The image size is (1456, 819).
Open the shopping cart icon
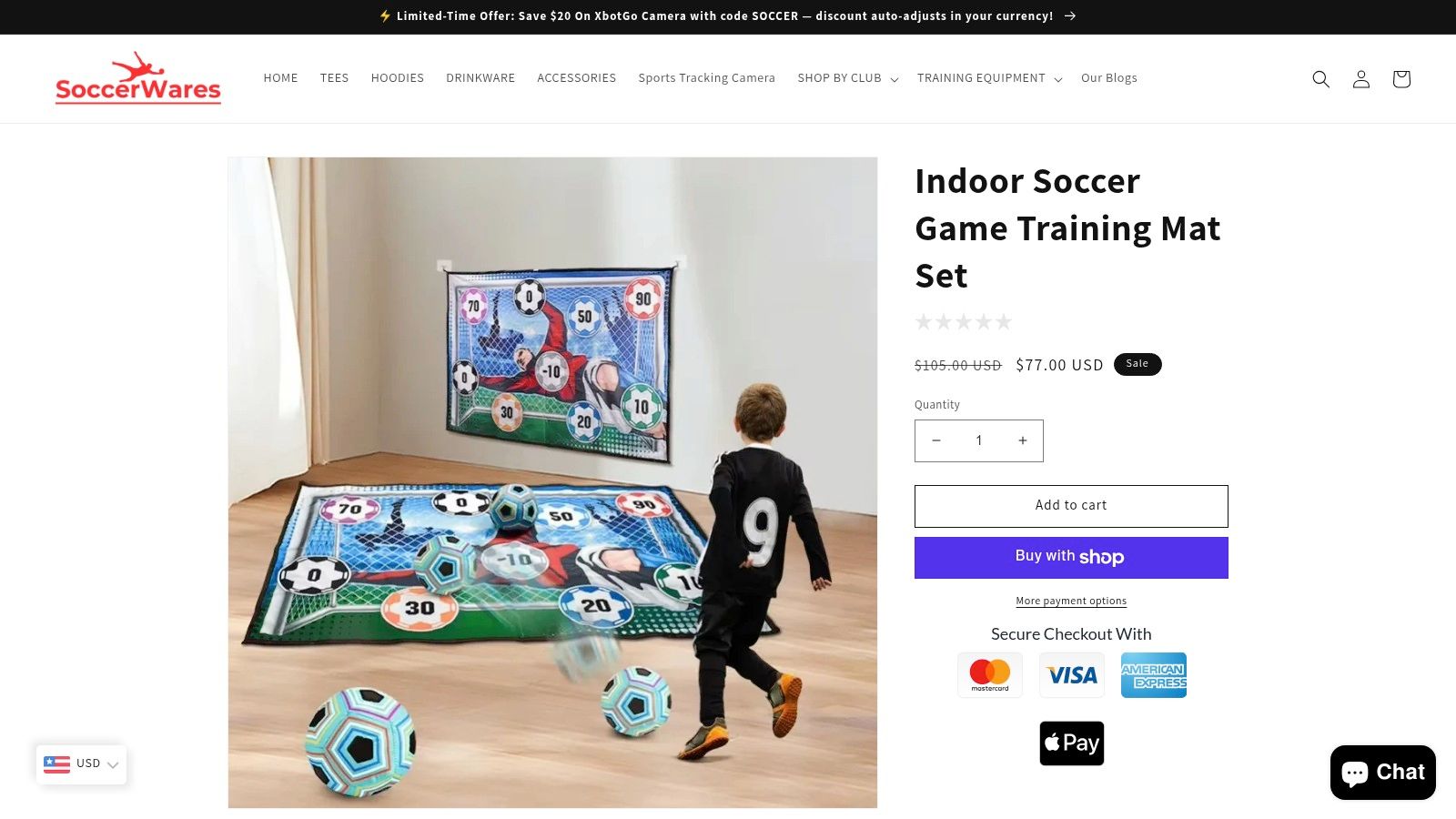point(1400,79)
